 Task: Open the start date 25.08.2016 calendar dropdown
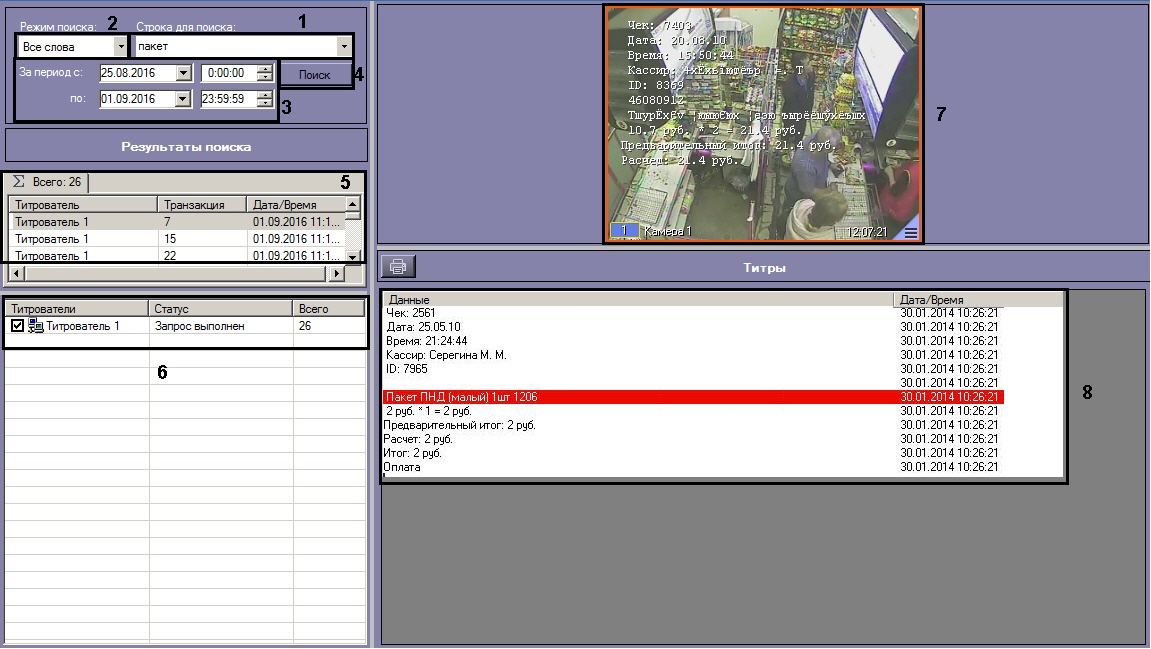(x=182, y=73)
